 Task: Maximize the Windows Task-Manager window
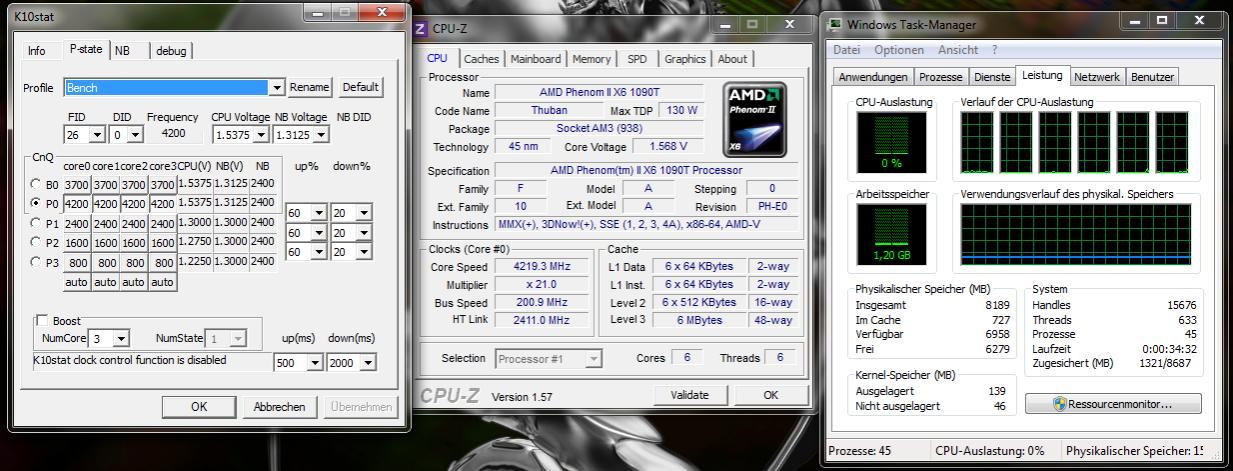(1161, 21)
